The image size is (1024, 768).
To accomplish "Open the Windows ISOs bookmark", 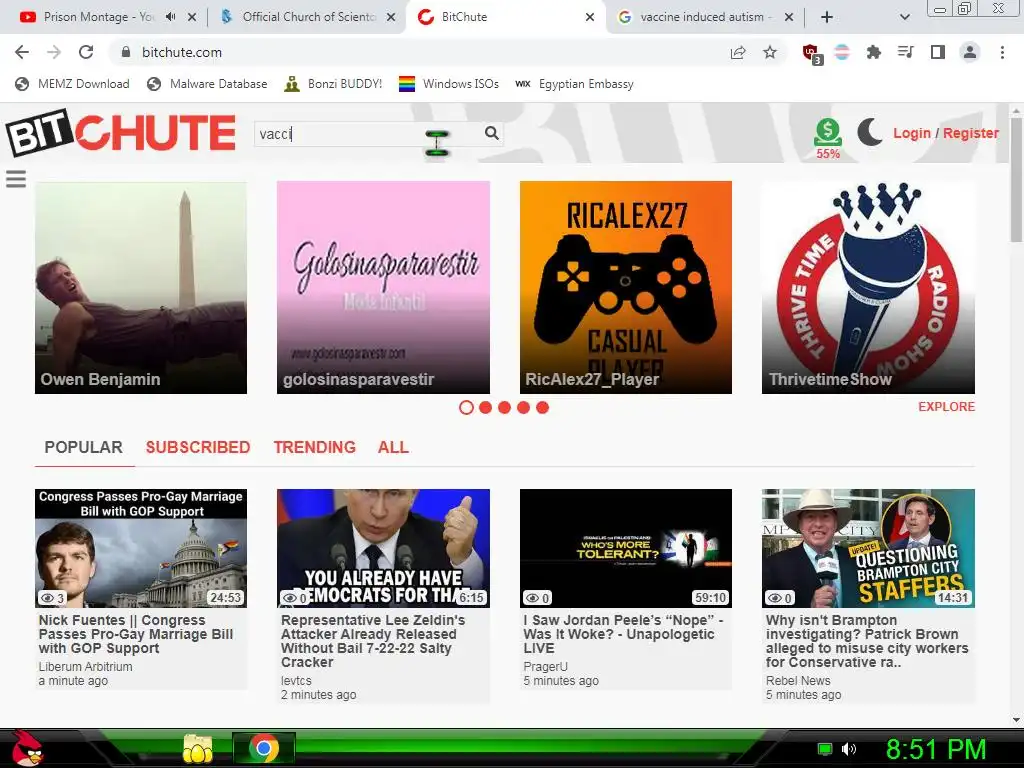I will [x=449, y=84].
